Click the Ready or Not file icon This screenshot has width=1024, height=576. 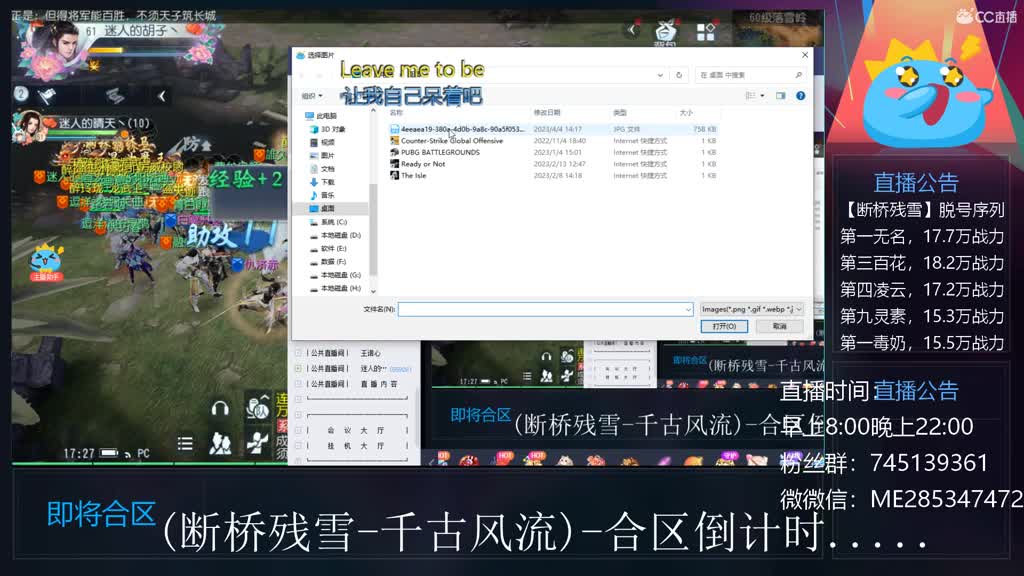tap(394, 164)
